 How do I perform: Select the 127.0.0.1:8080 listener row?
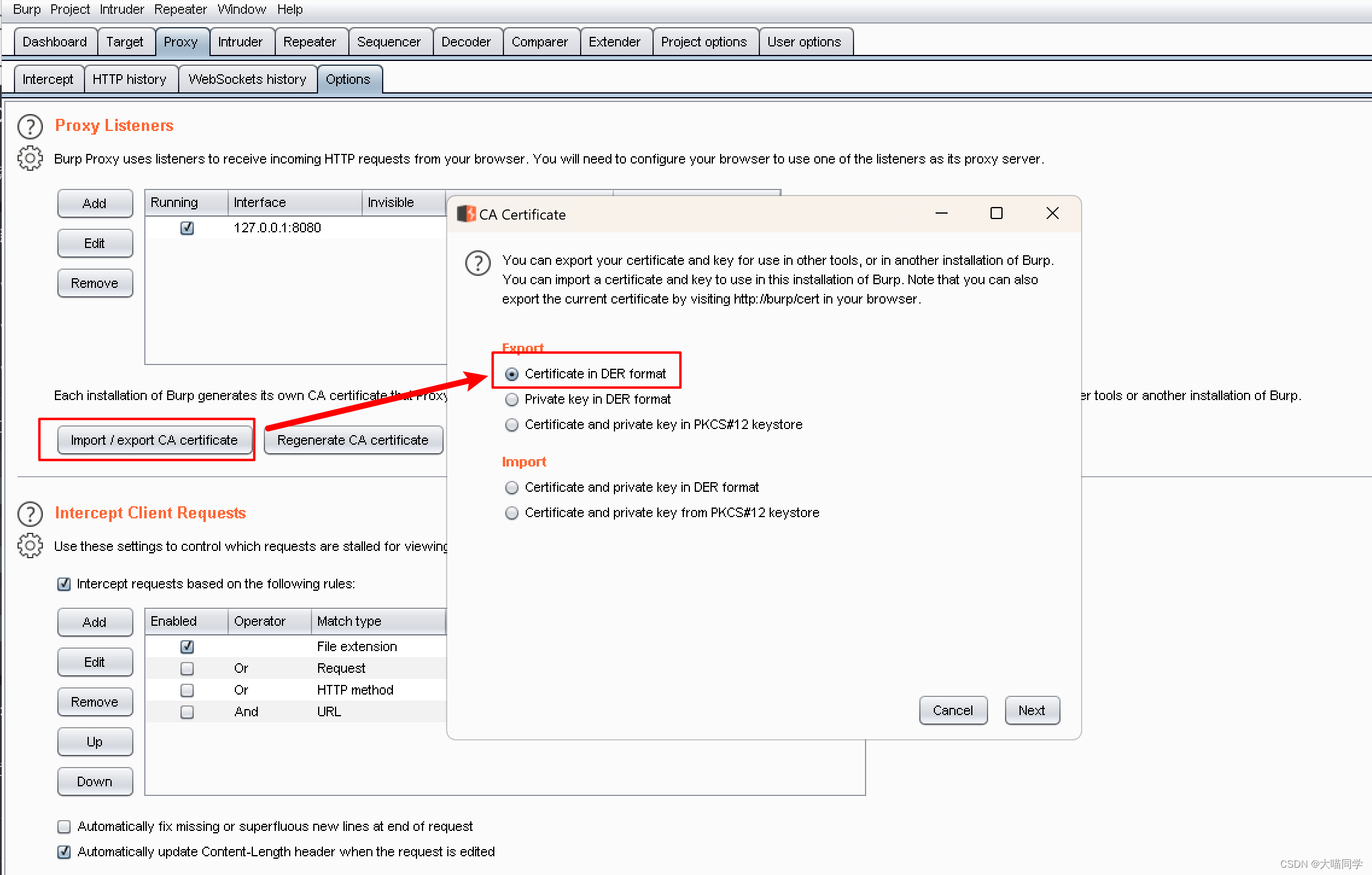296,228
